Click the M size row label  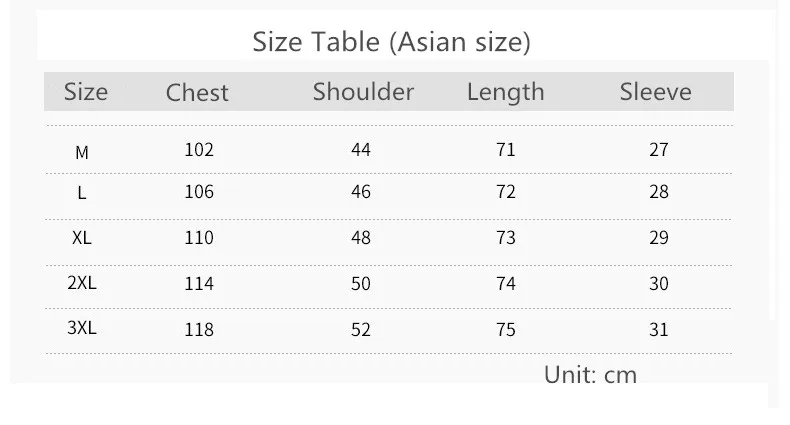82,153
